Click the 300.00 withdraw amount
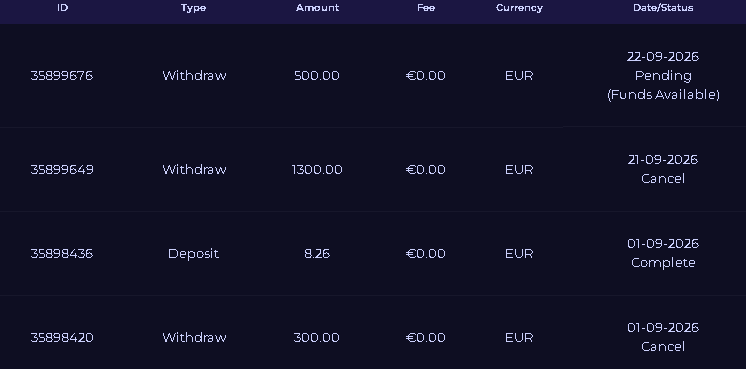746x369 pixels. (317, 338)
